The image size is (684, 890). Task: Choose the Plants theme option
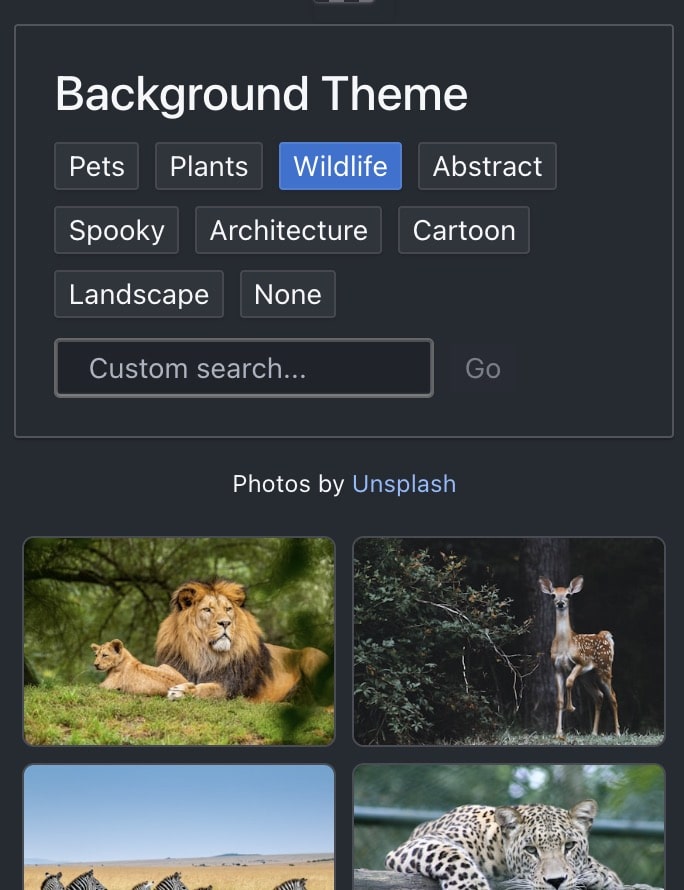[x=209, y=166]
